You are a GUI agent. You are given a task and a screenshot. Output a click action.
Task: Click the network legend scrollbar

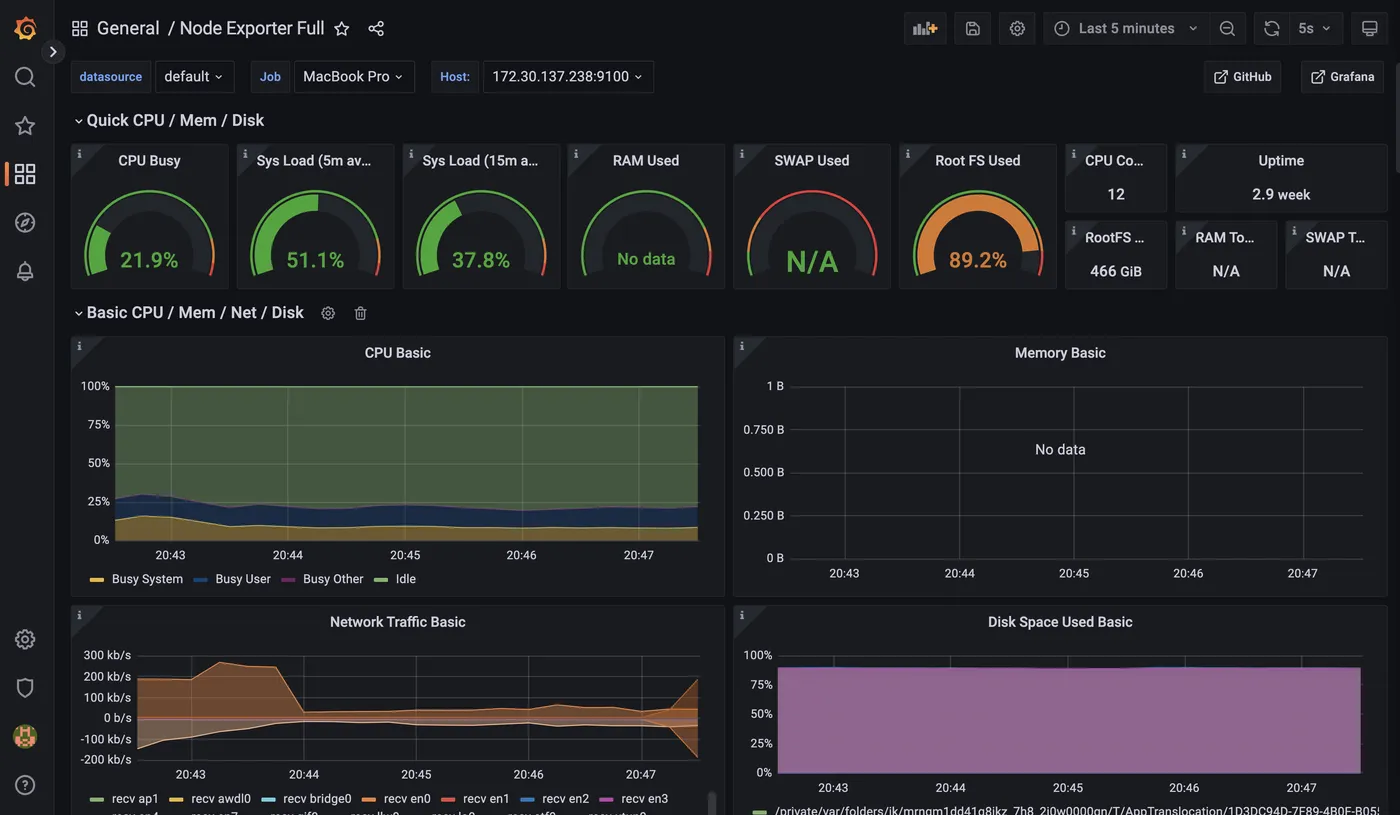pos(712,803)
